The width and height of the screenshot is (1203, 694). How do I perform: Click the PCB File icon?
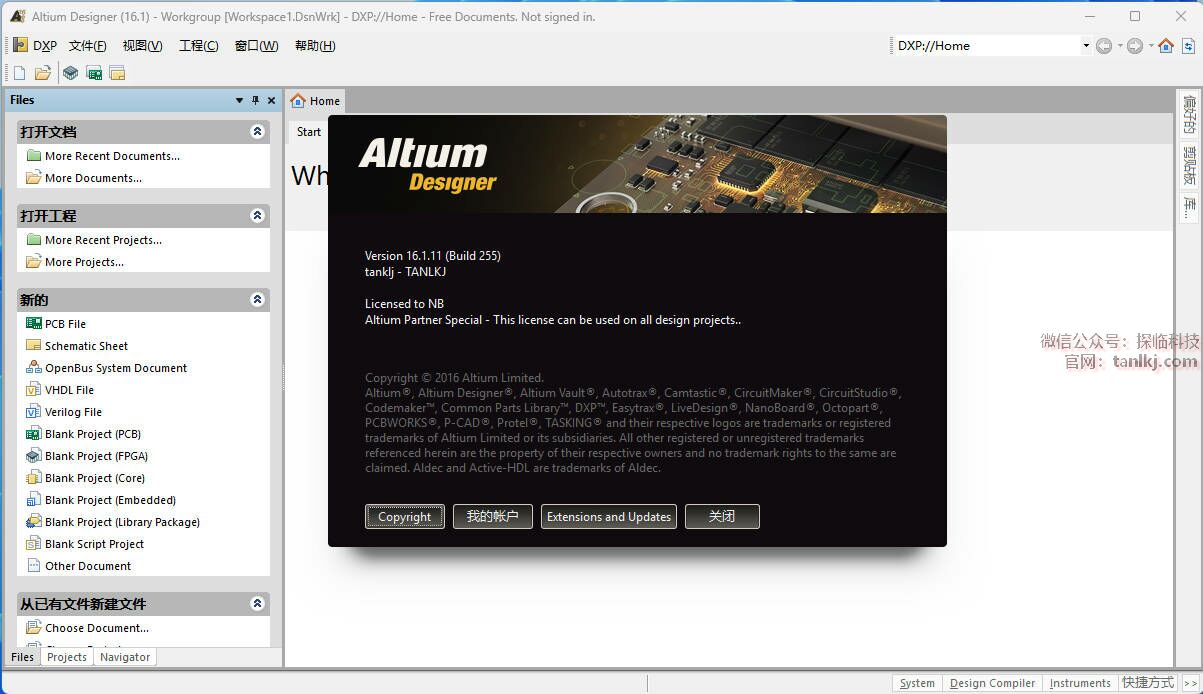tap(34, 324)
